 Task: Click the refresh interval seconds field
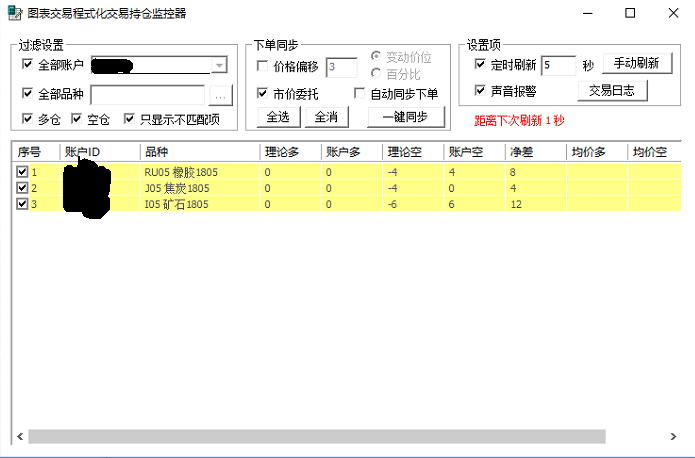(558, 65)
